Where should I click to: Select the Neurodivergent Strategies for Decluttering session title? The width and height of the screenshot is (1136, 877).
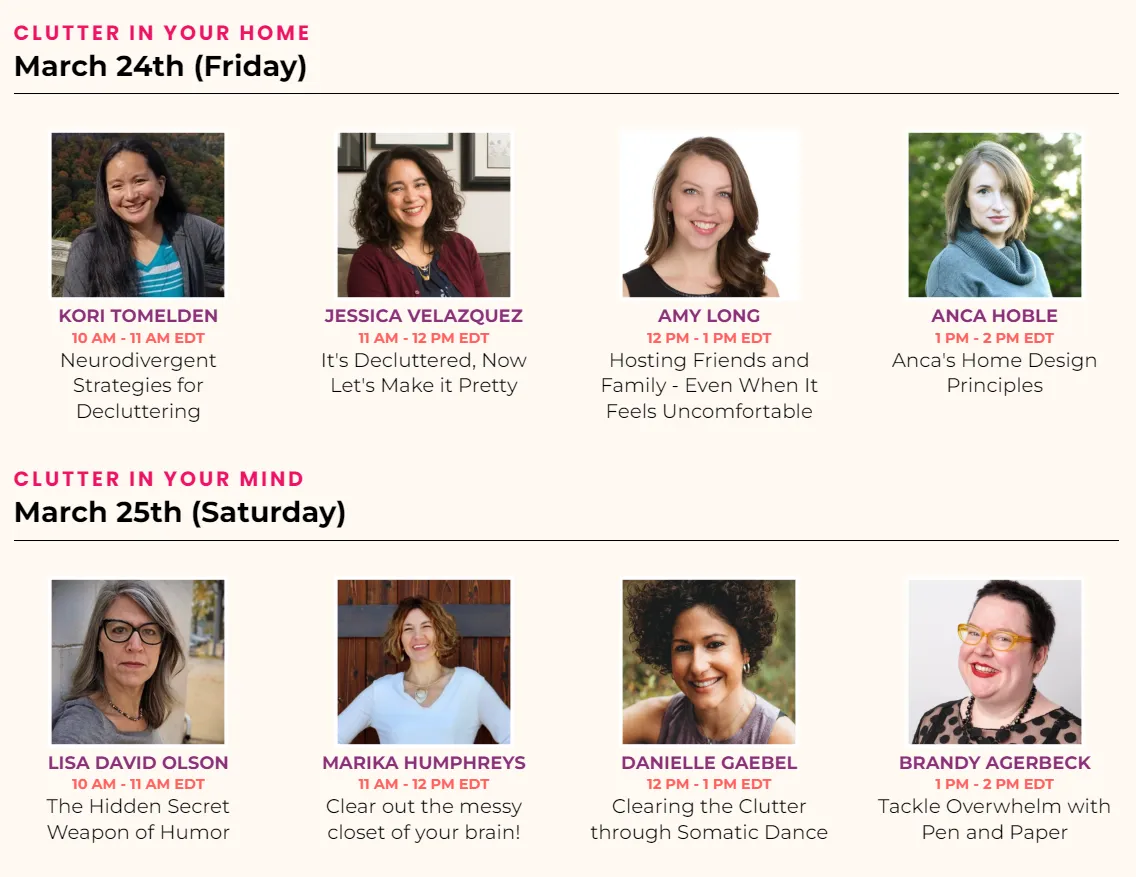[x=138, y=385]
